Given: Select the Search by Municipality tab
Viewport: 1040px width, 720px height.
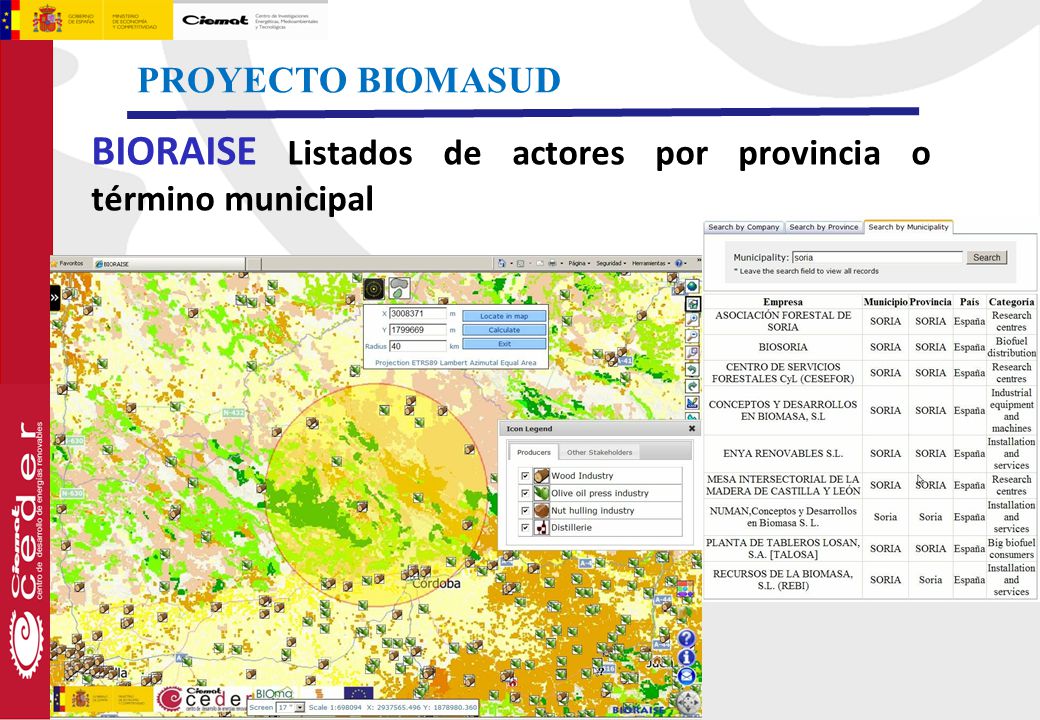Looking at the screenshot, I should coord(908,227).
